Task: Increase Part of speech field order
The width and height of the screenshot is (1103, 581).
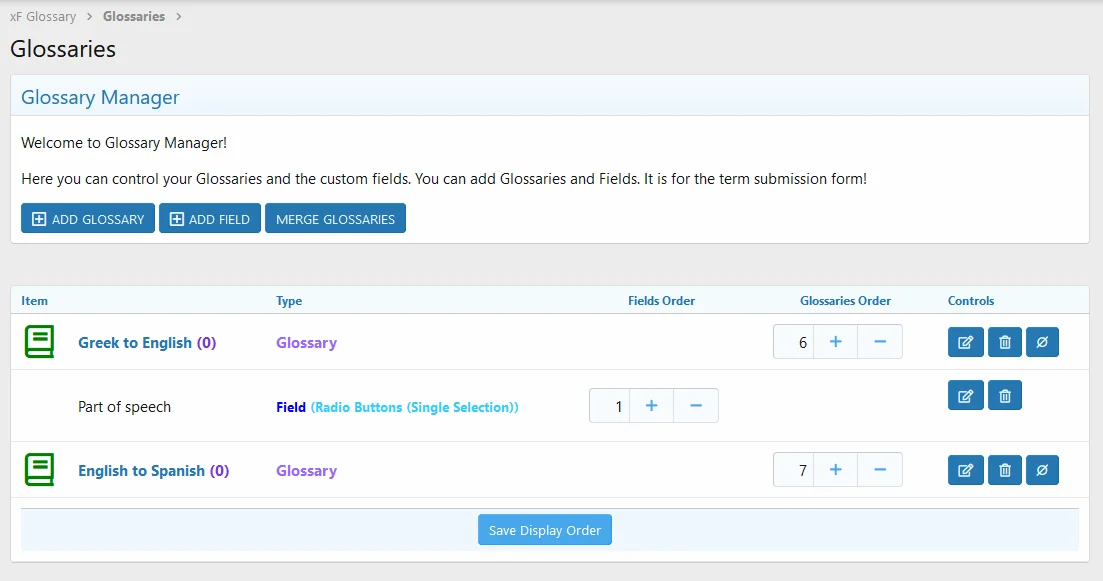Action: pos(652,406)
